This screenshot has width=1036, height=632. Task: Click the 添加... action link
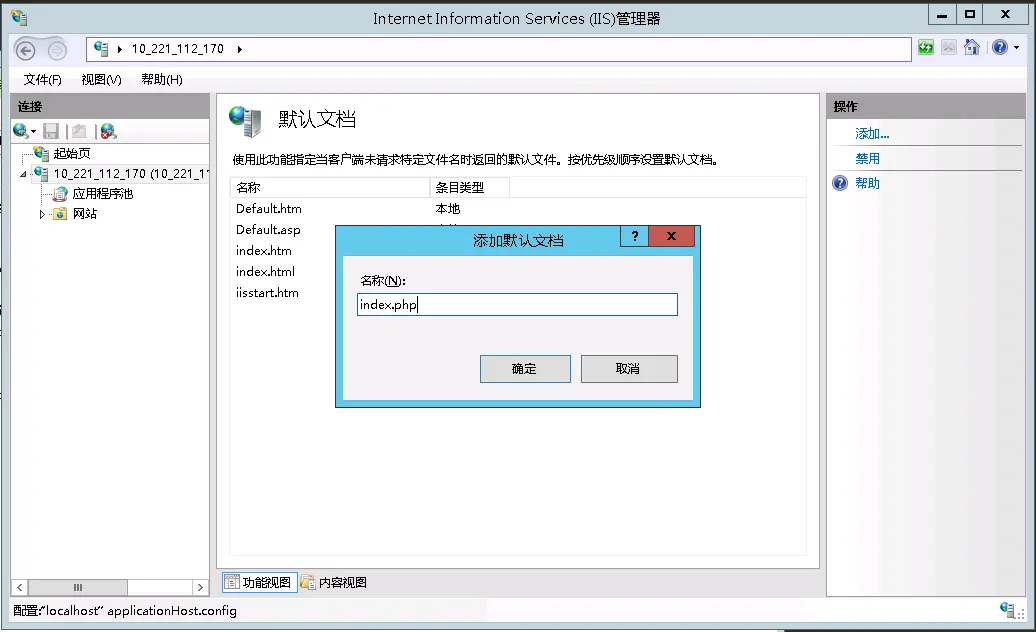click(x=872, y=134)
